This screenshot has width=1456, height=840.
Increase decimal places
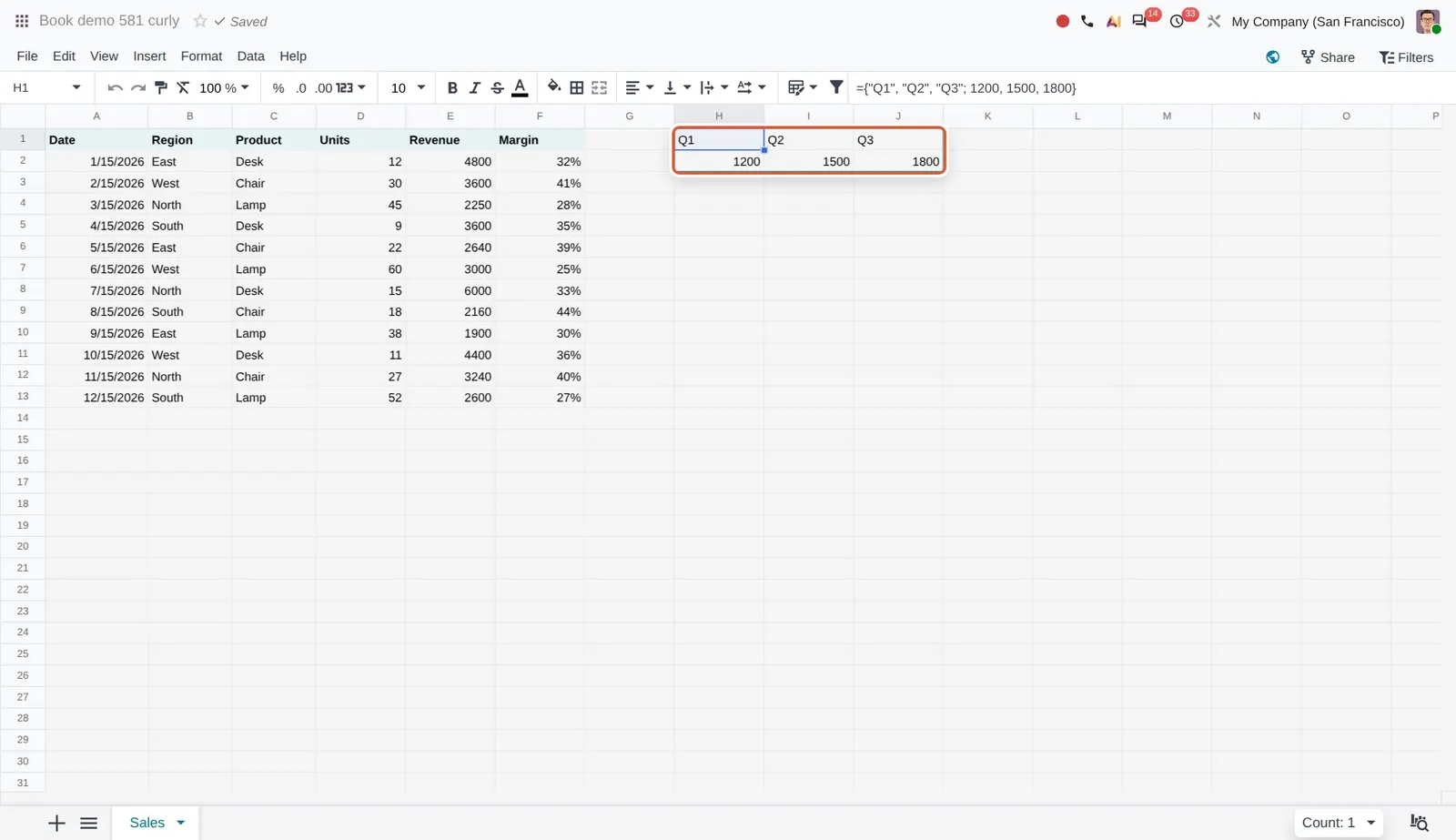324,87
